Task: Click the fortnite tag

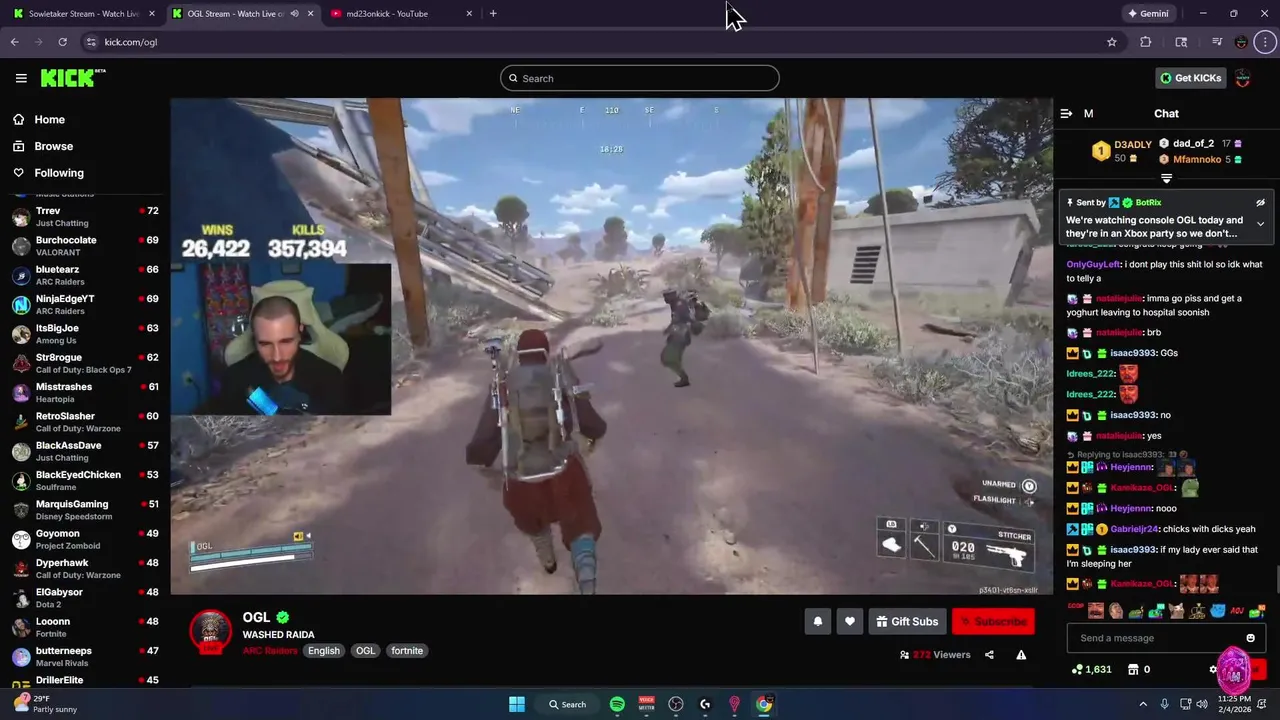Action: point(407,651)
